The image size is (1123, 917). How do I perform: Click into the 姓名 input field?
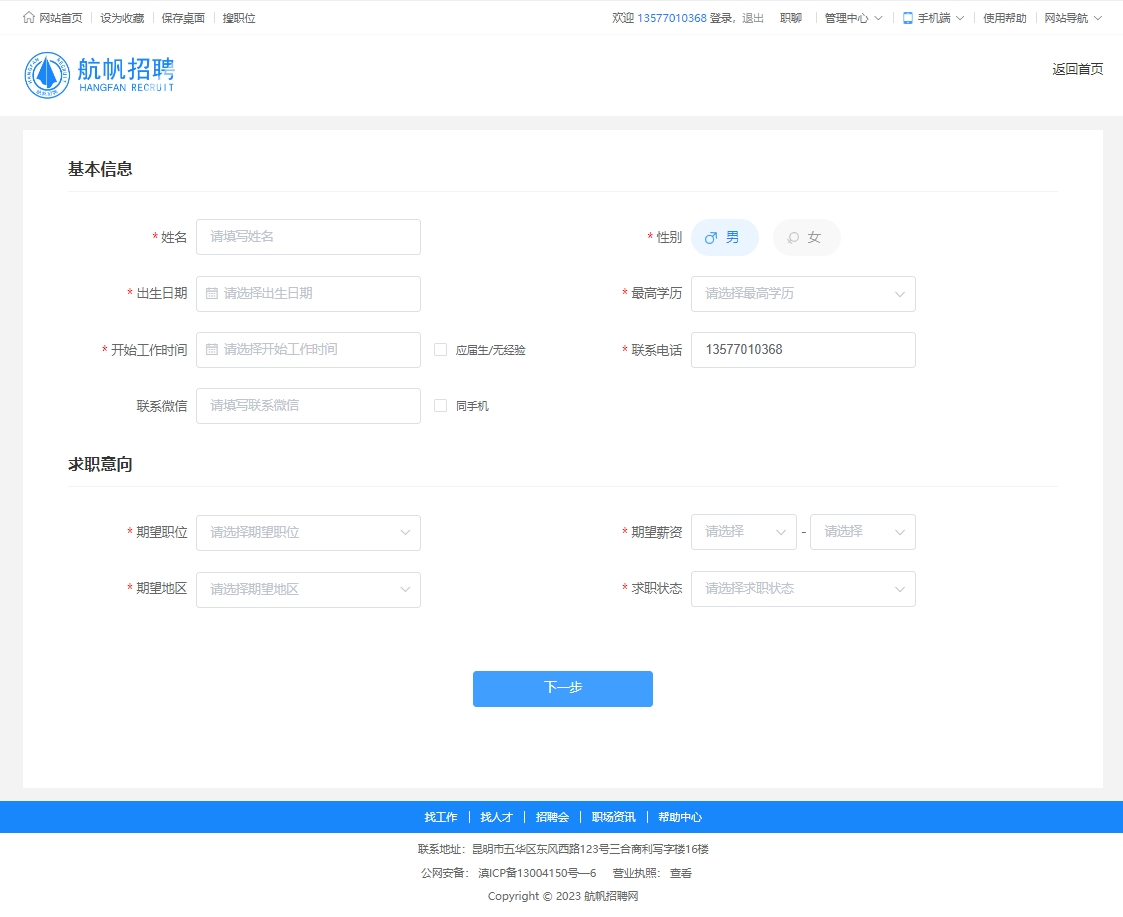tap(308, 237)
